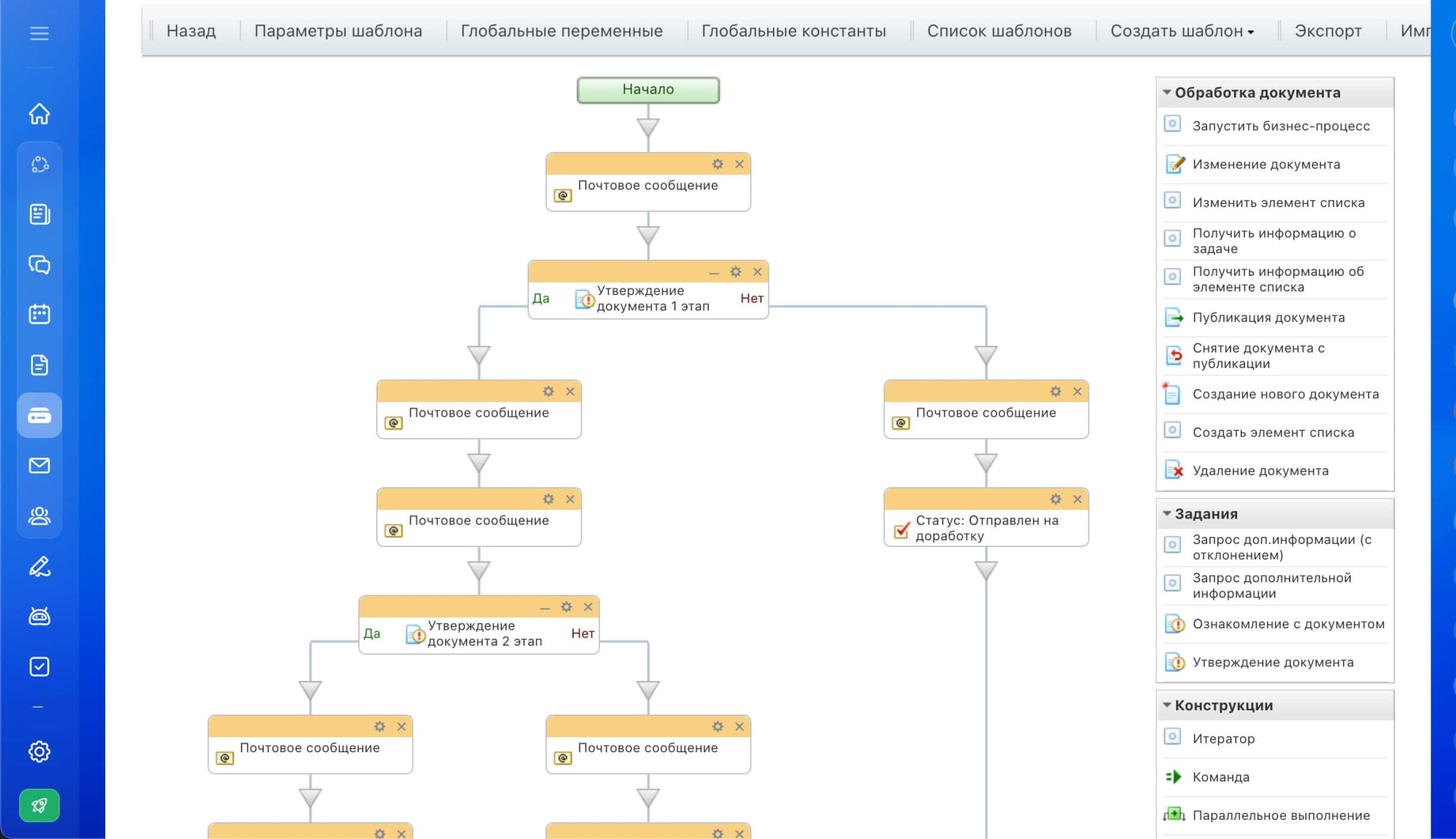The image size is (1456, 839).
Task: Open the home icon in sidebar
Action: point(39,114)
